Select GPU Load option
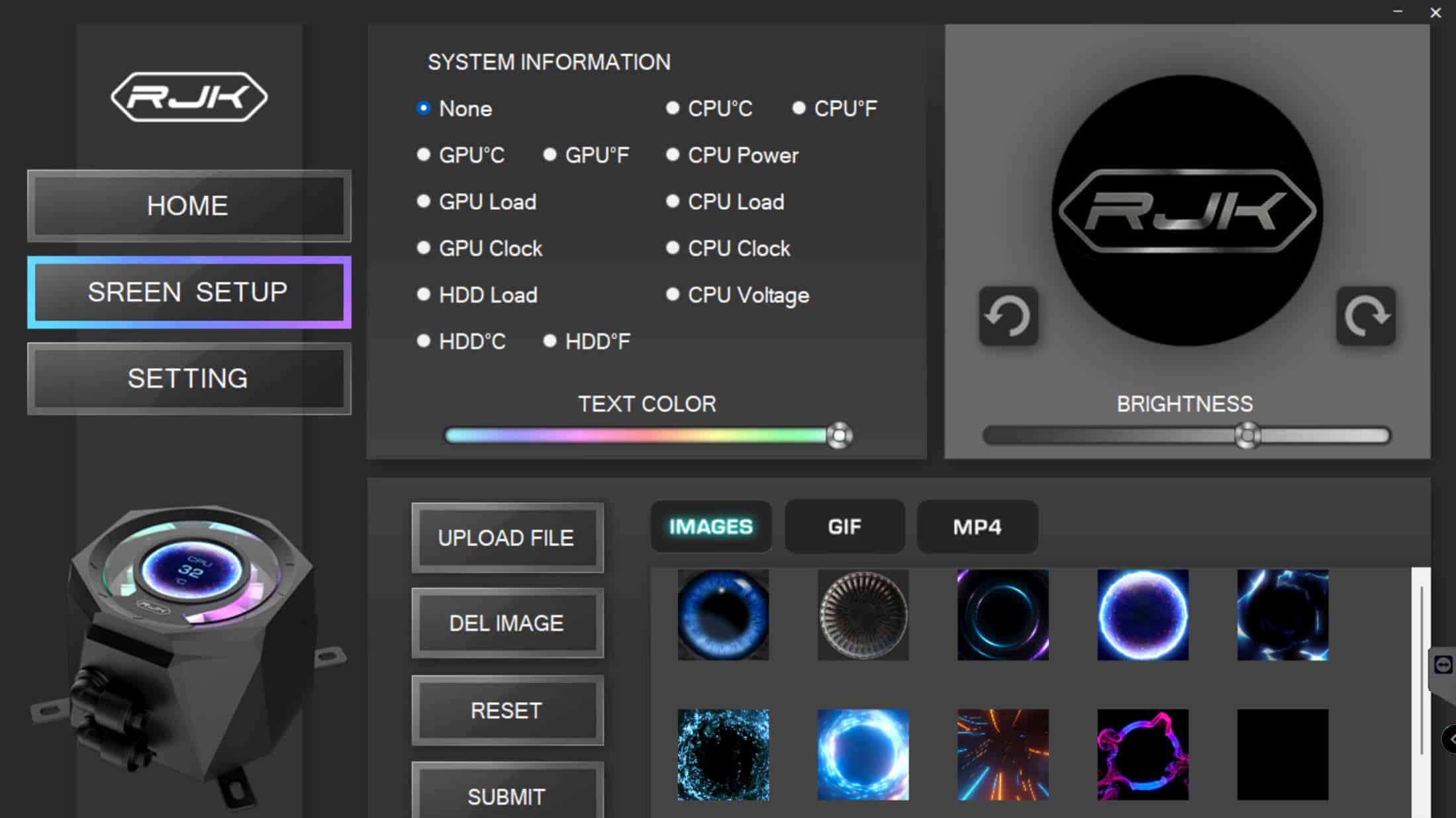Image resolution: width=1456 pixels, height=818 pixels. pyautogui.click(x=424, y=201)
